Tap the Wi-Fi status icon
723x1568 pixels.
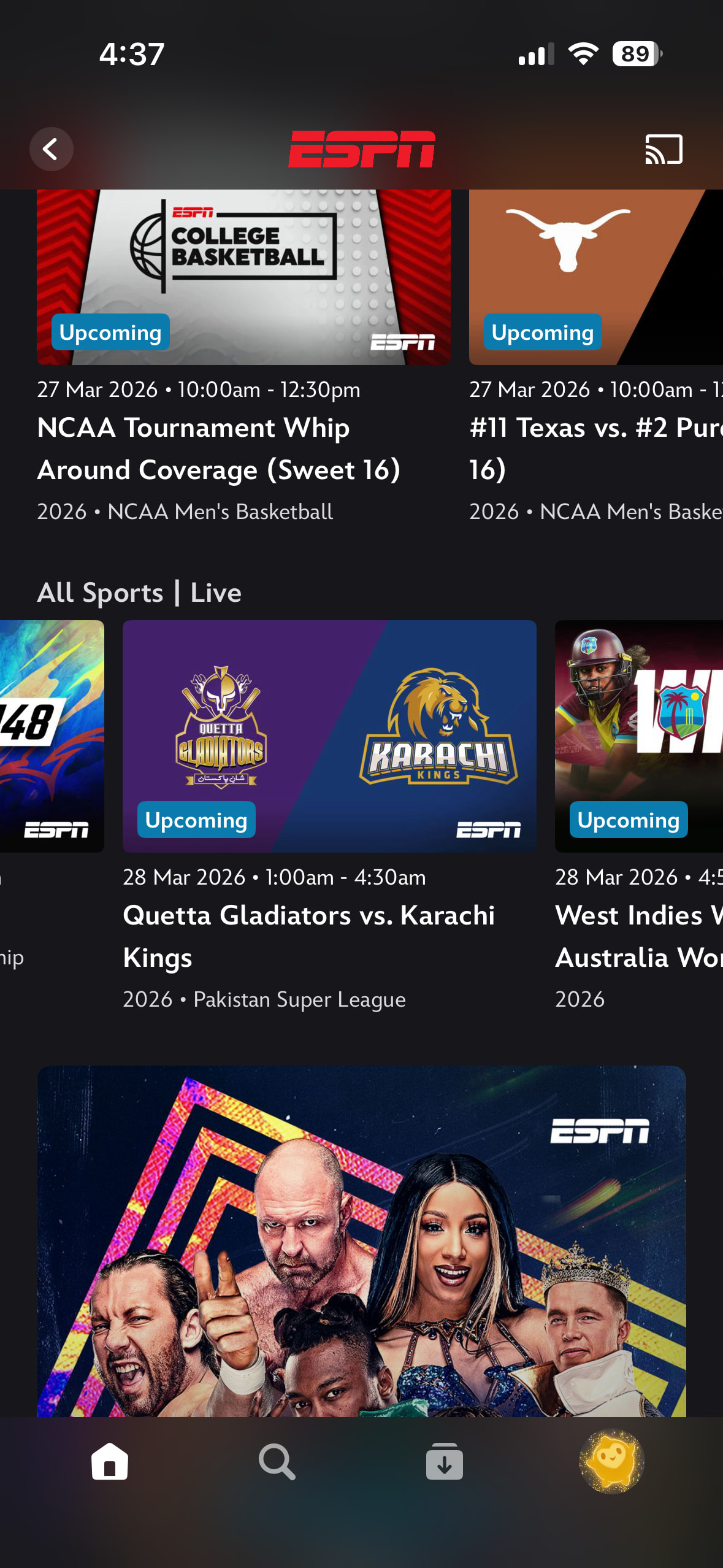pyautogui.click(x=583, y=54)
